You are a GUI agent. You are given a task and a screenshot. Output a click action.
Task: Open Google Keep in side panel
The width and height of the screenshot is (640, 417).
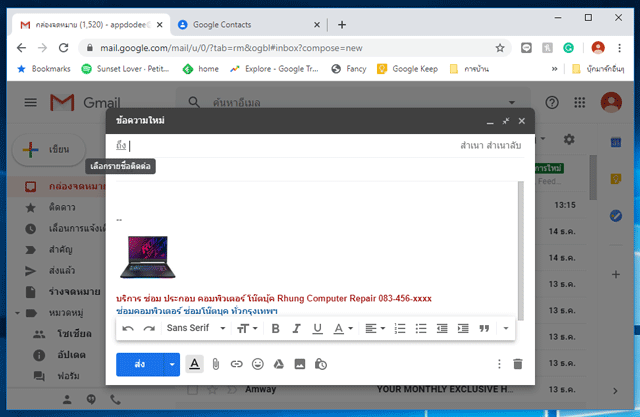click(616, 179)
